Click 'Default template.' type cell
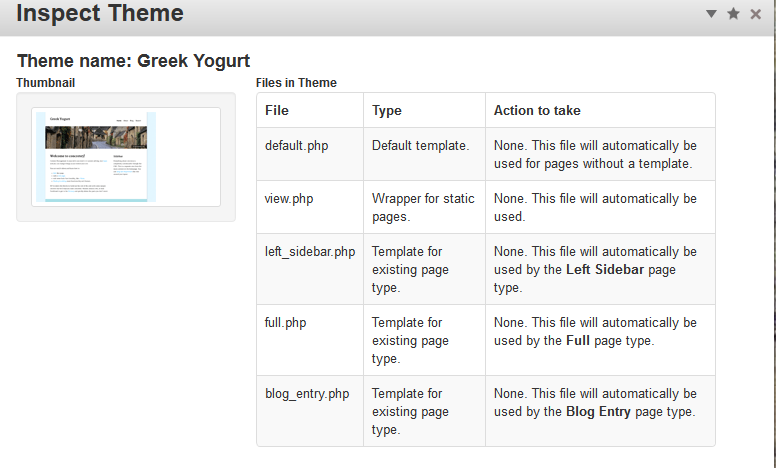This screenshot has width=776, height=468. pyautogui.click(x=420, y=145)
